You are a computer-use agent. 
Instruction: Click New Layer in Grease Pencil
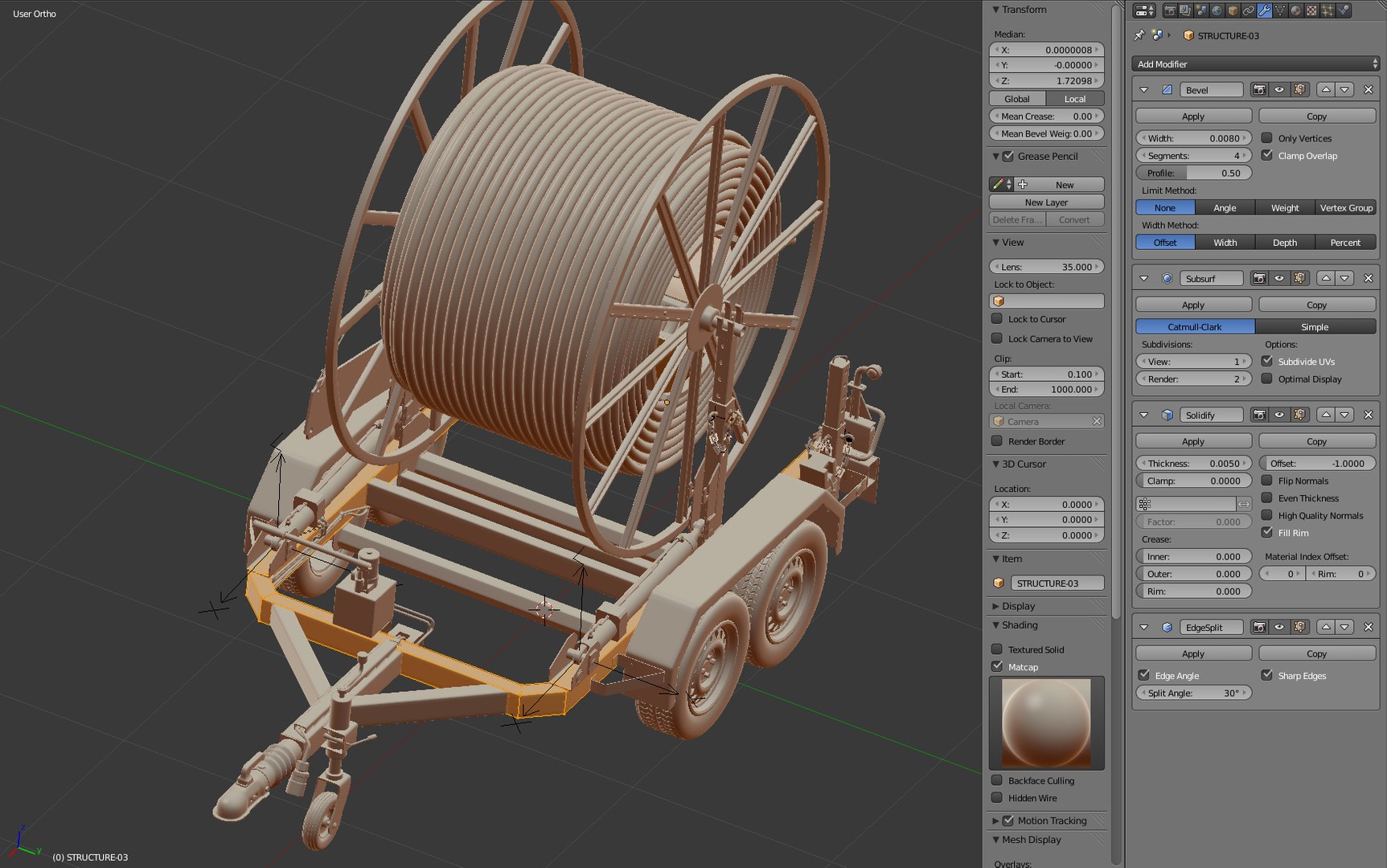(x=1046, y=202)
